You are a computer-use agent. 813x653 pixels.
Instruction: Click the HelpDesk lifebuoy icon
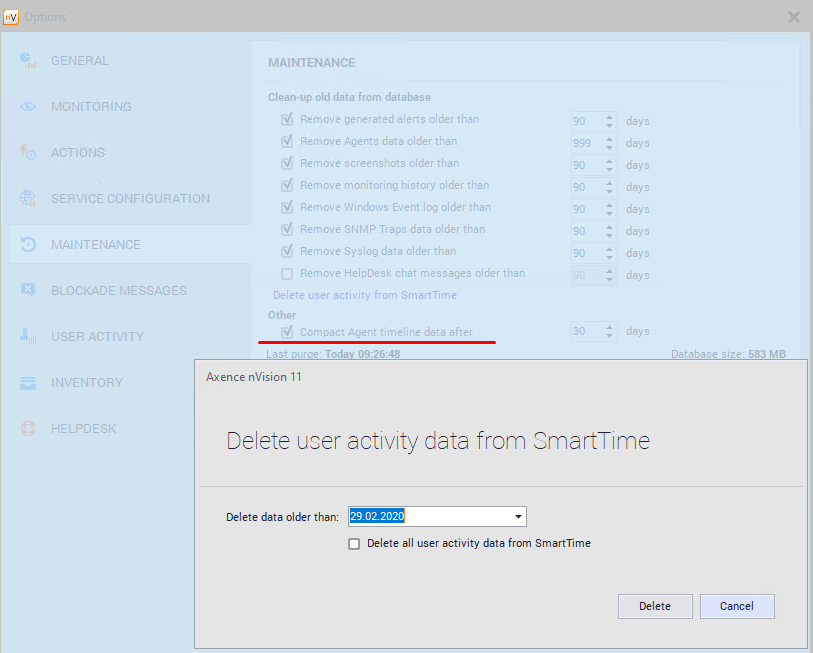coord(28,429)
